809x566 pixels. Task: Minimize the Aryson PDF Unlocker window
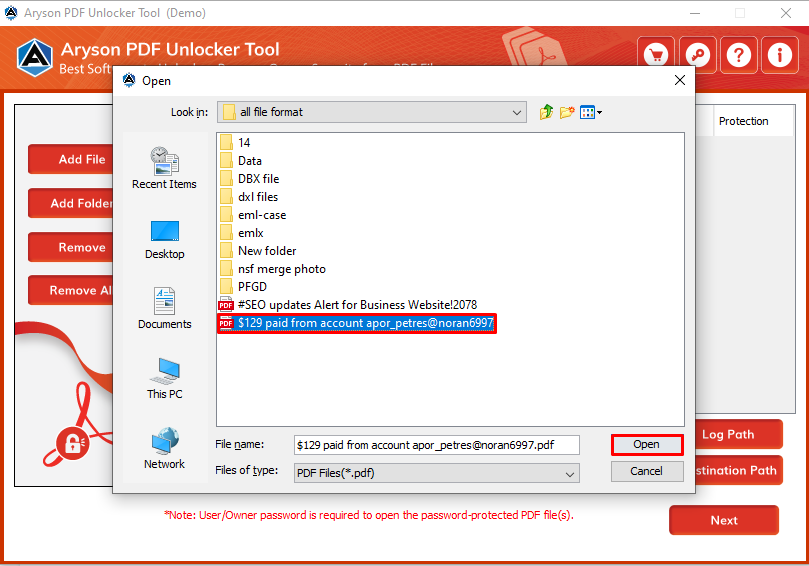click(x=694, y=13)
